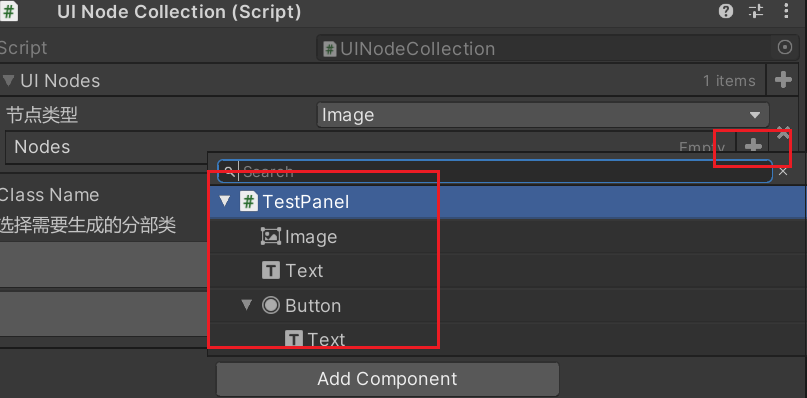The image size is (807, 398).
Task: Open the component help question mark icon
Action: pyautogui.click(x=726, y=11)
